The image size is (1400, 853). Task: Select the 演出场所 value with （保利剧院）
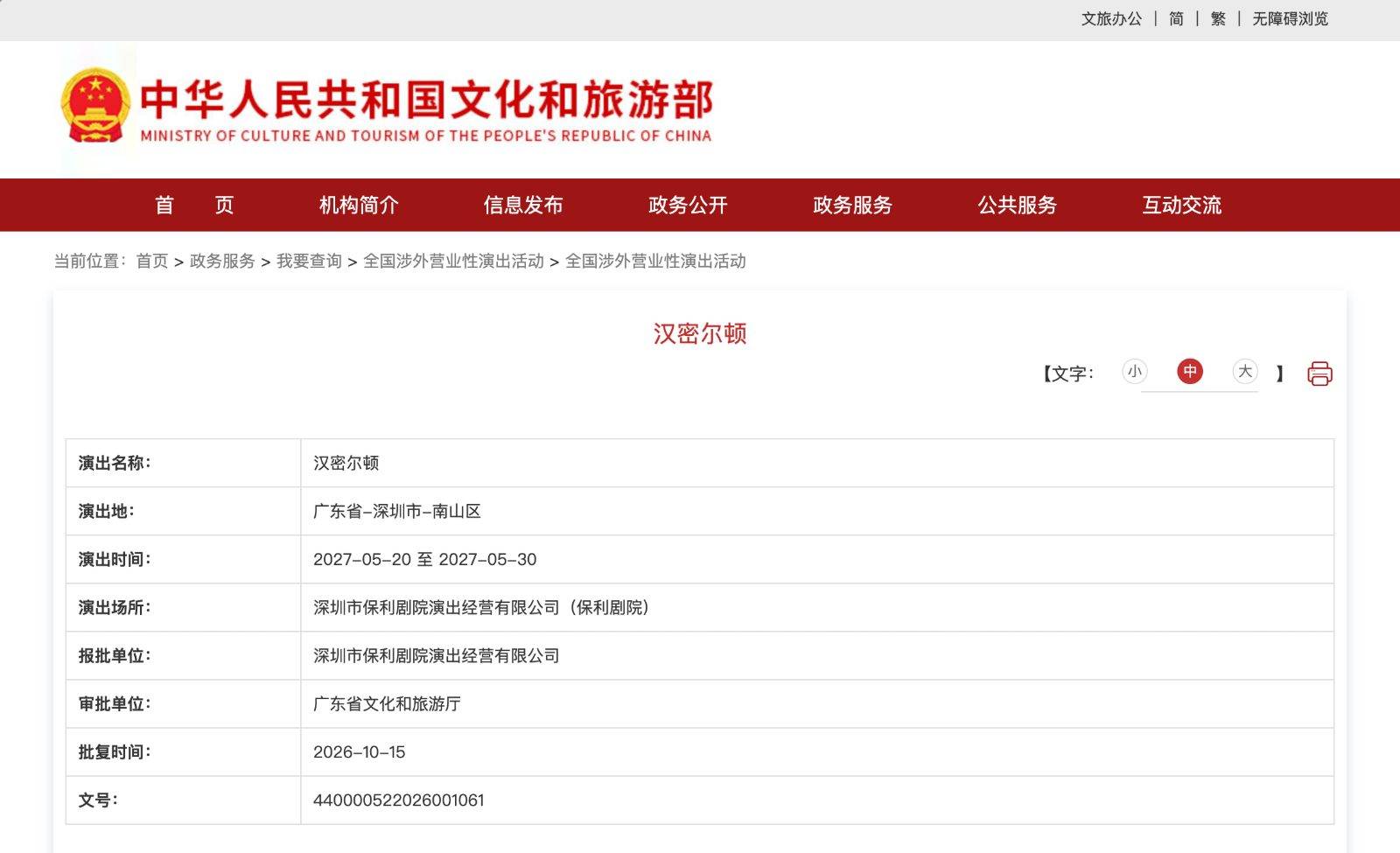[x=481, y=607]
